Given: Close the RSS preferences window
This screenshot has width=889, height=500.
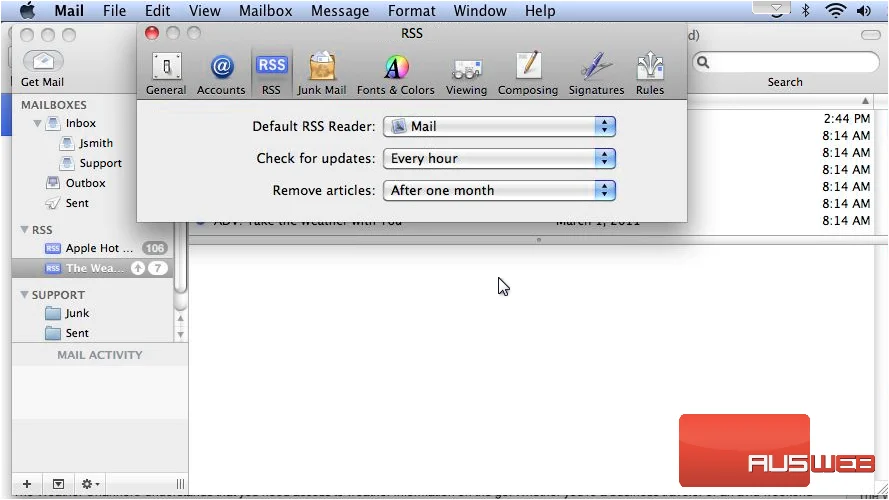Looking at the screenshot, I should (x=152, y=33).
